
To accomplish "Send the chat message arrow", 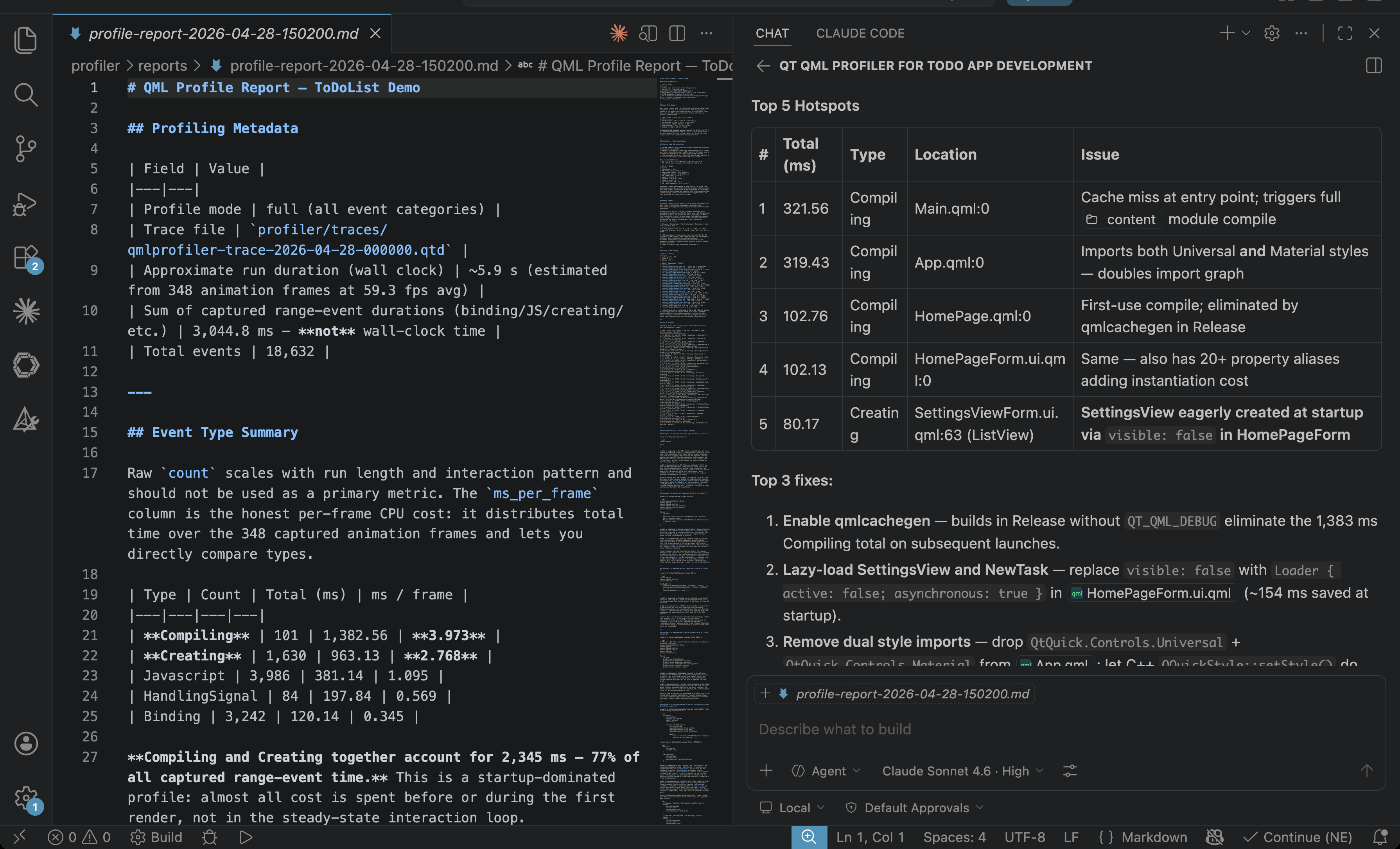I will coord(1366,771).
